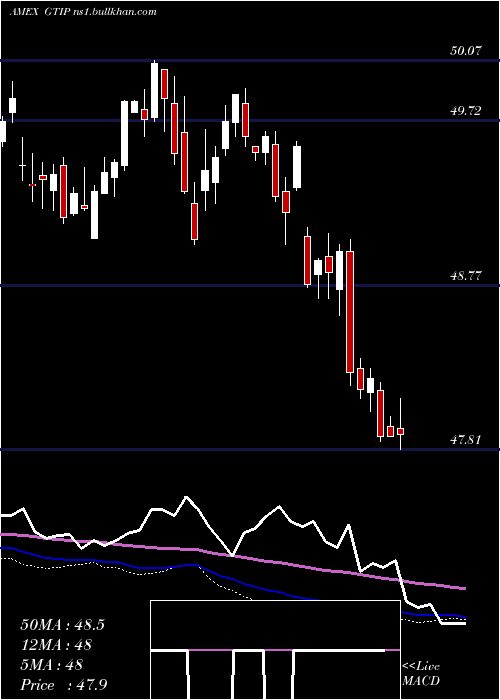This screenshot has width=500, height=700.
Task: Select the 5MA : 48 legend entry
Action: 52,665
